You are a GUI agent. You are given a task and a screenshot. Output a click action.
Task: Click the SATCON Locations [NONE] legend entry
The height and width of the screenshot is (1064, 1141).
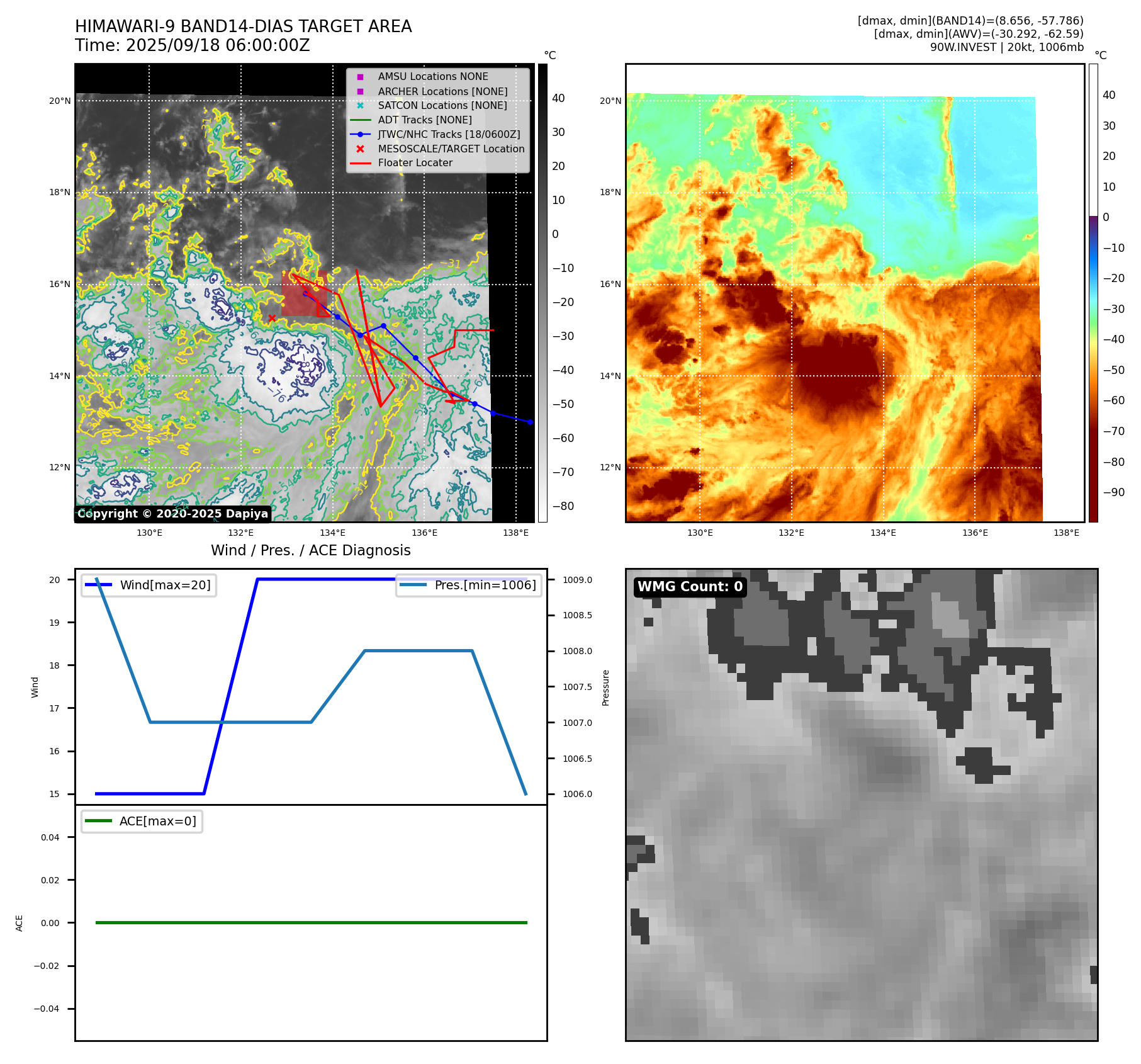(431, 105)
